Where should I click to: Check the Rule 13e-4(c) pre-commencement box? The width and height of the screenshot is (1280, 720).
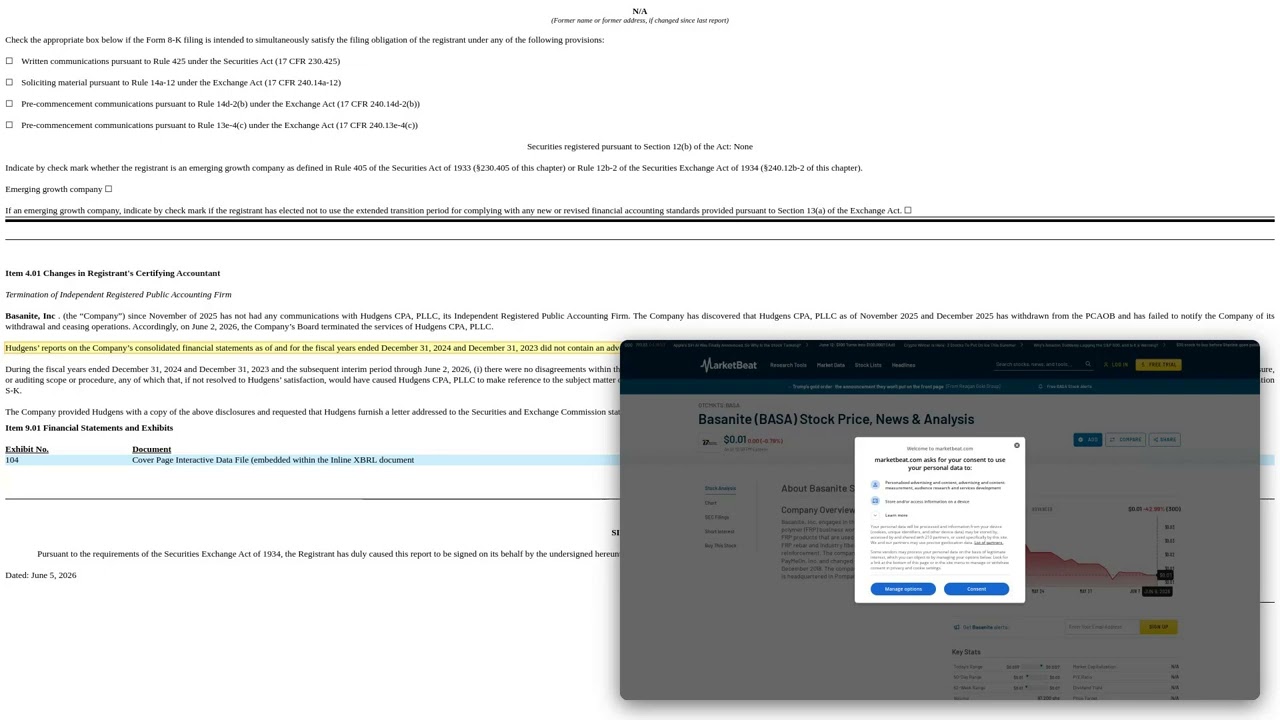[9, 125]
